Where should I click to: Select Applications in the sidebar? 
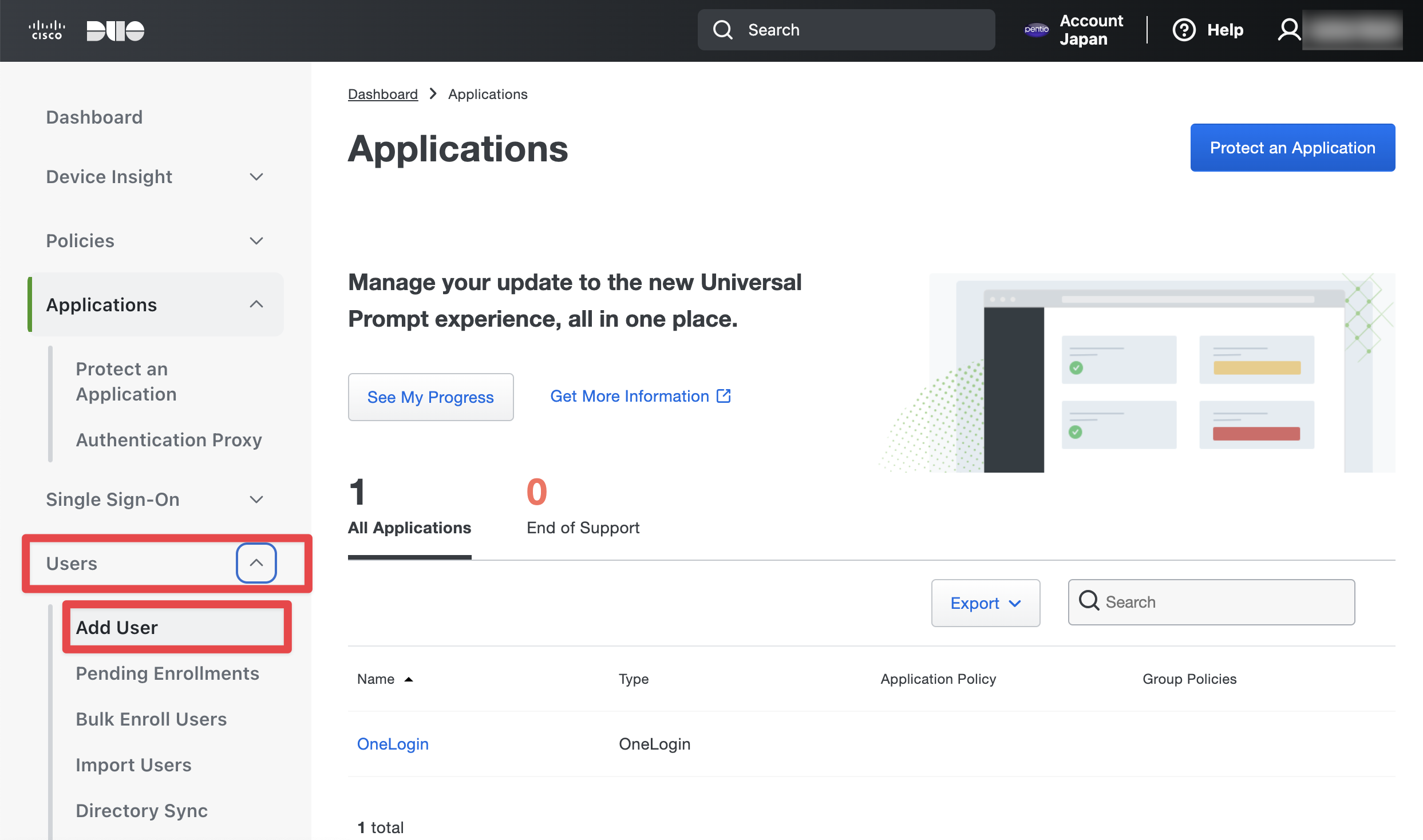point(101,305)
